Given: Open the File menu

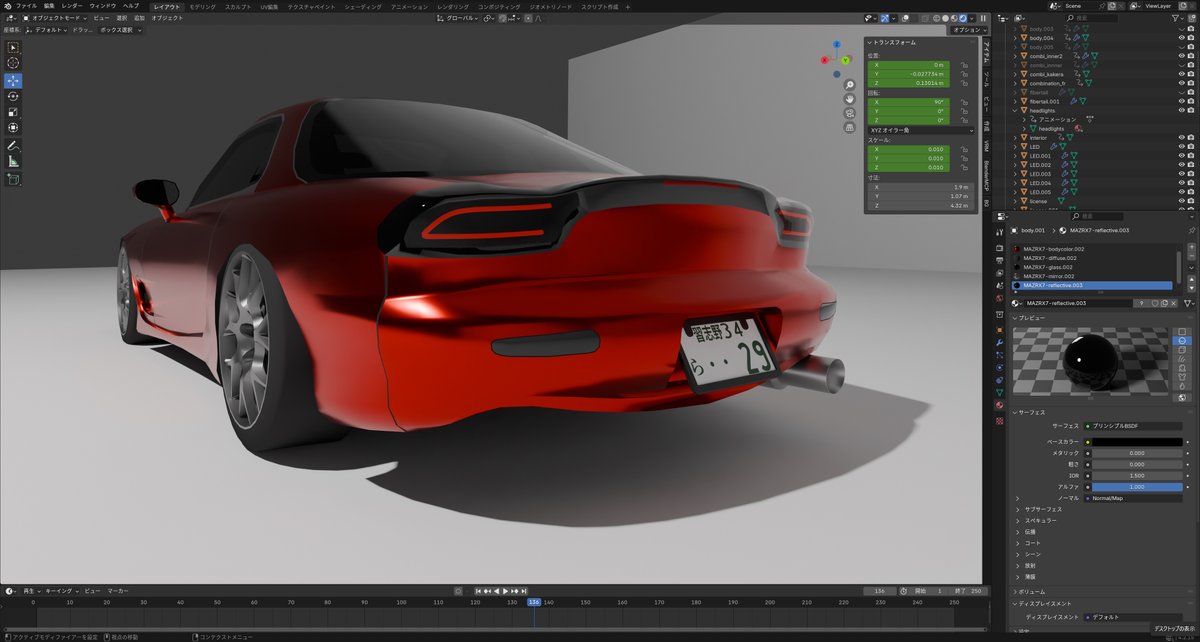Looking at the screenshot, I should (27, 6).
